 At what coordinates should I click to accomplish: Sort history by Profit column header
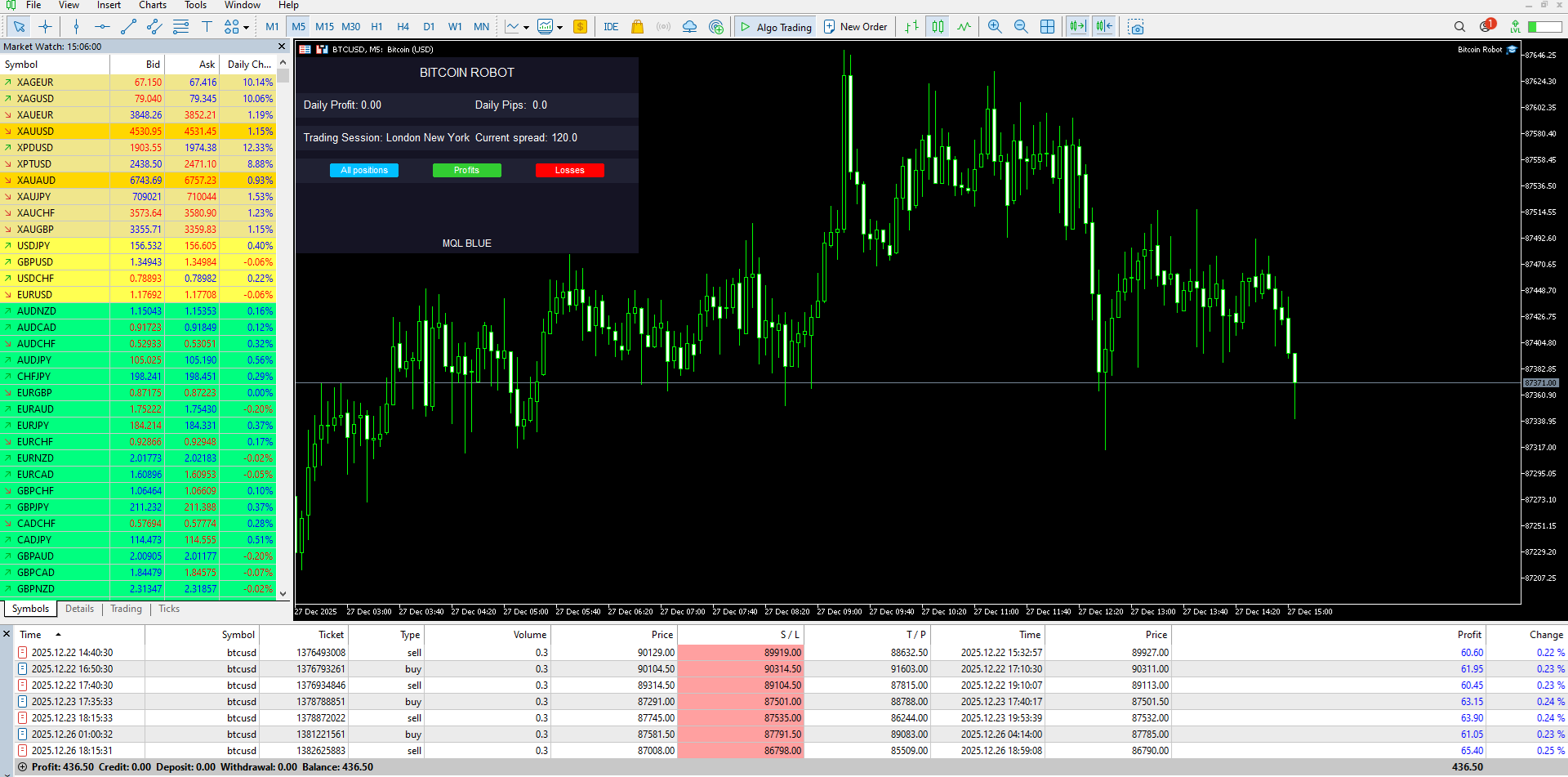(x=1469, y=635)
